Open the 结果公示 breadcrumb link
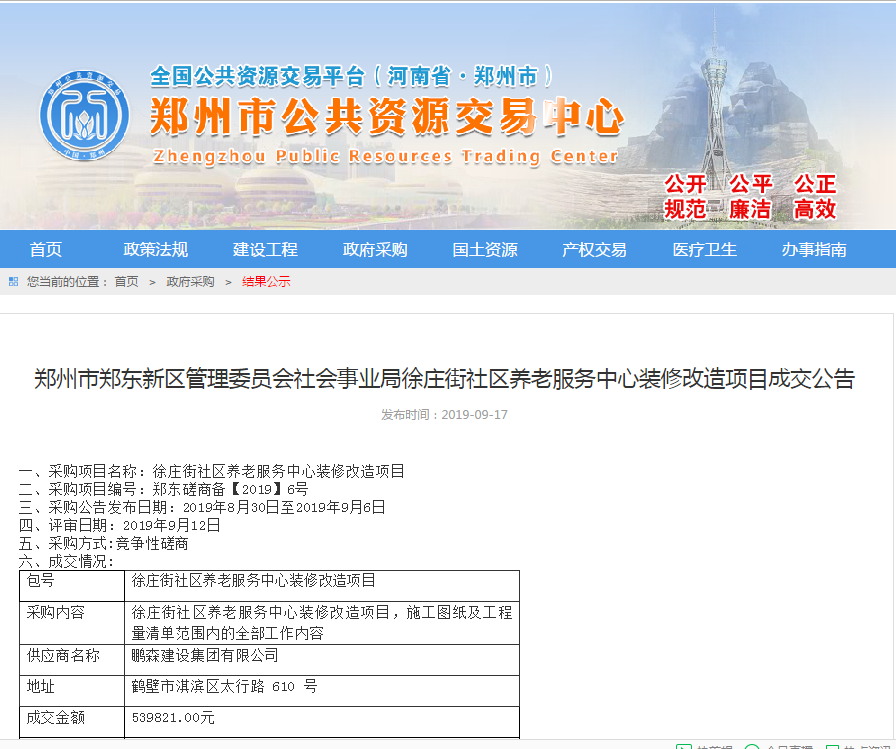 coord(263,281)
